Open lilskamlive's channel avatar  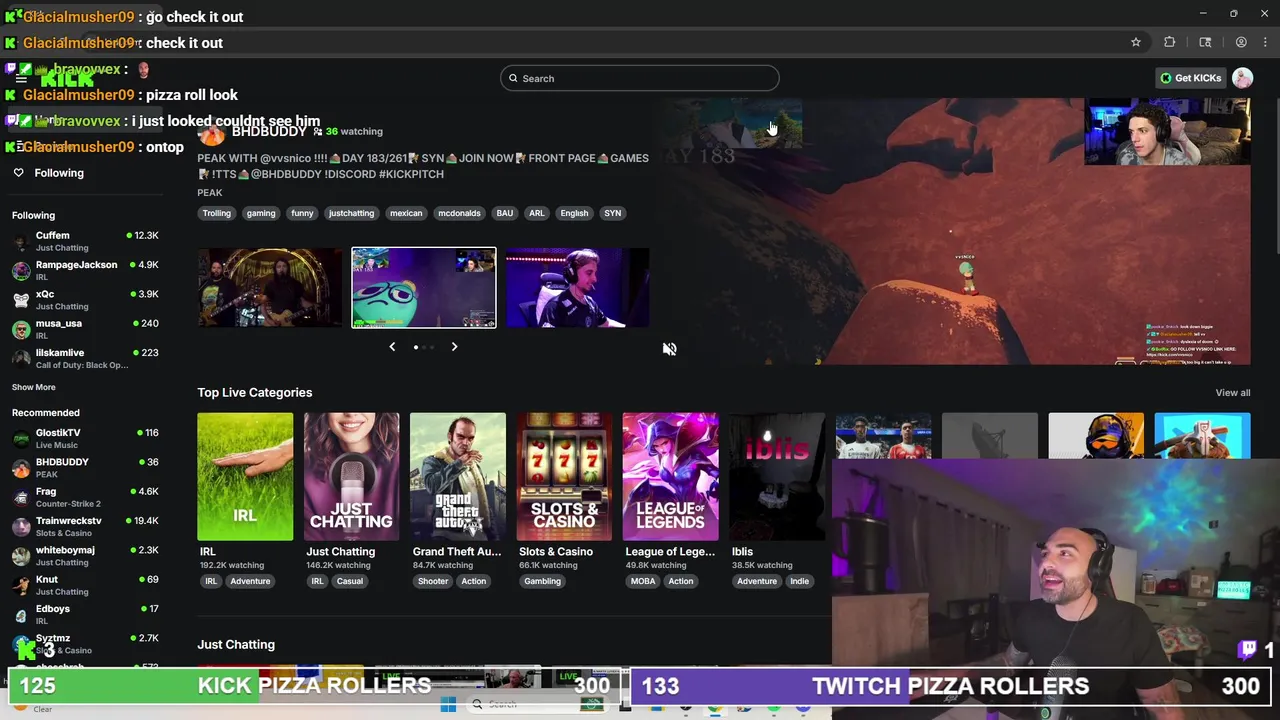(x=21, y=358)
